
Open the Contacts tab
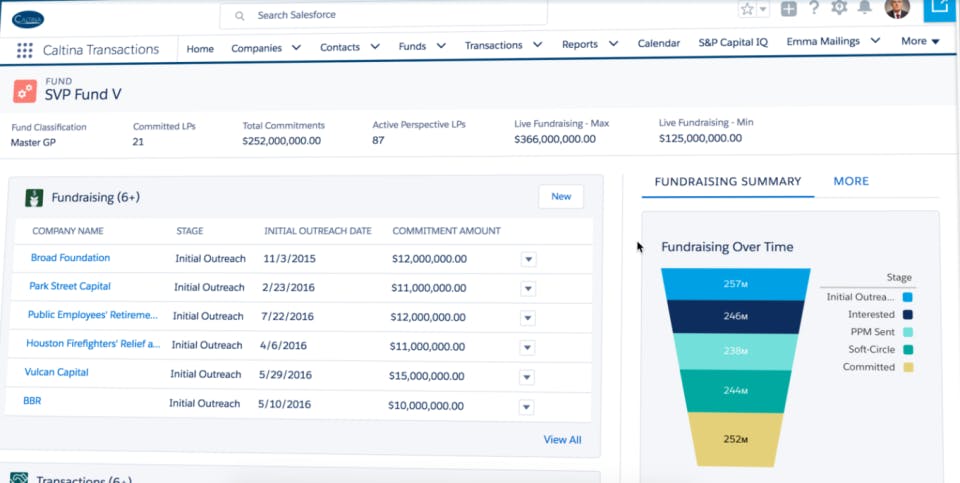pyautogui.click(x=340, y=47)
